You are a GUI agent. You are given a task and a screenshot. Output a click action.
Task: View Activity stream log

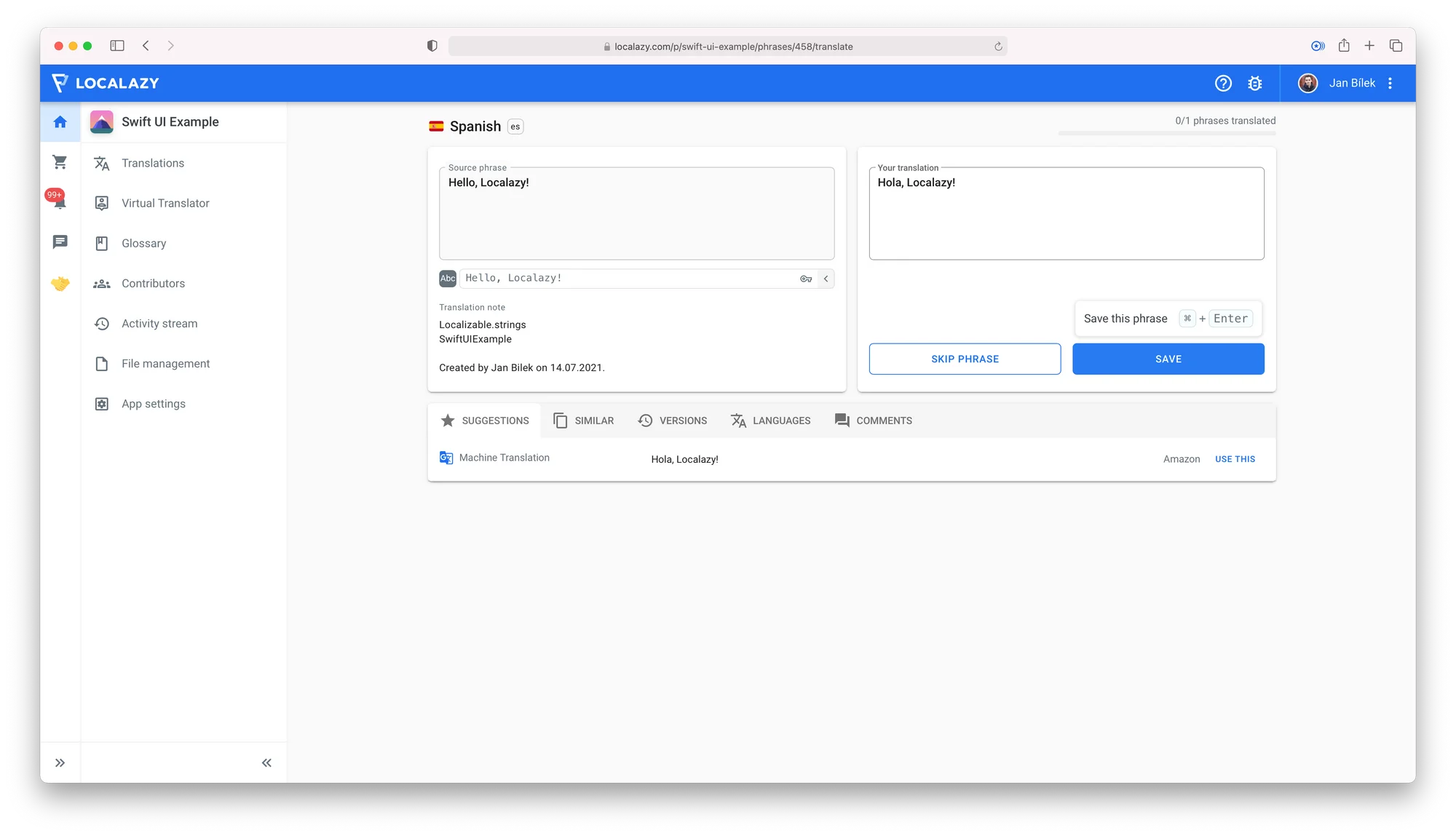159,323
